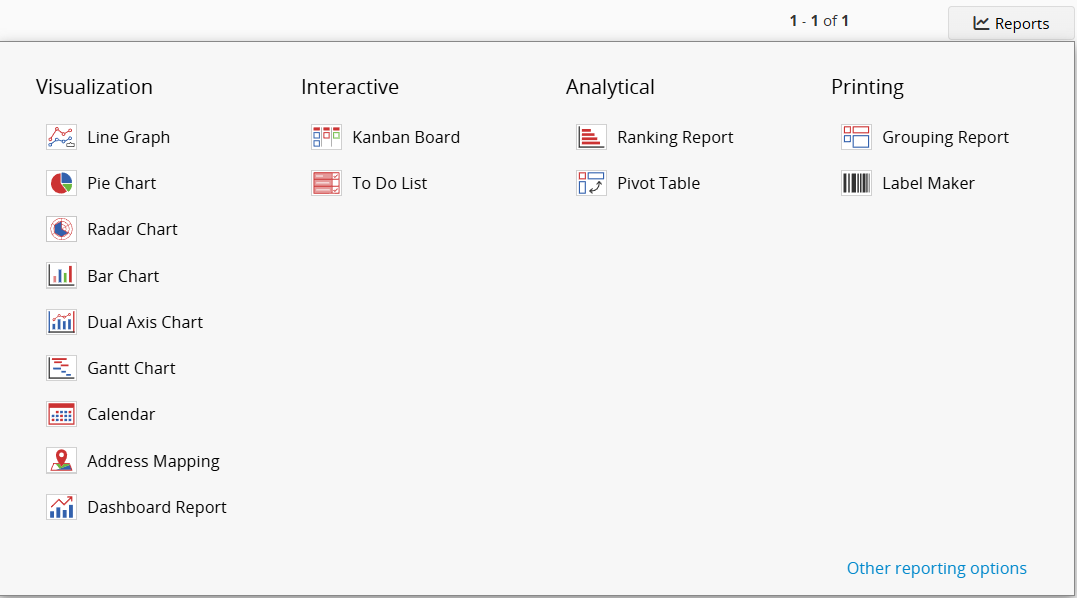Open the Gantt Chart icon
The width and height of the screenshot is (1077, 598).
tap(61, 368)
